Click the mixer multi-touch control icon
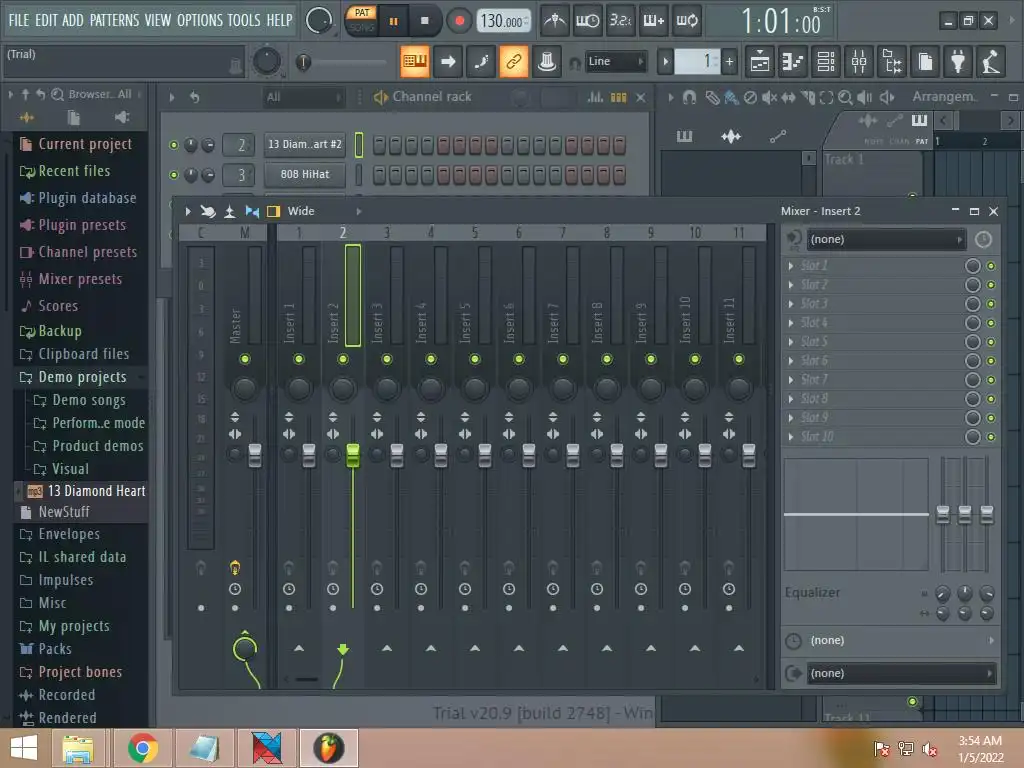Viewport: 1024px width, 768px height. [x=208, y=211]
